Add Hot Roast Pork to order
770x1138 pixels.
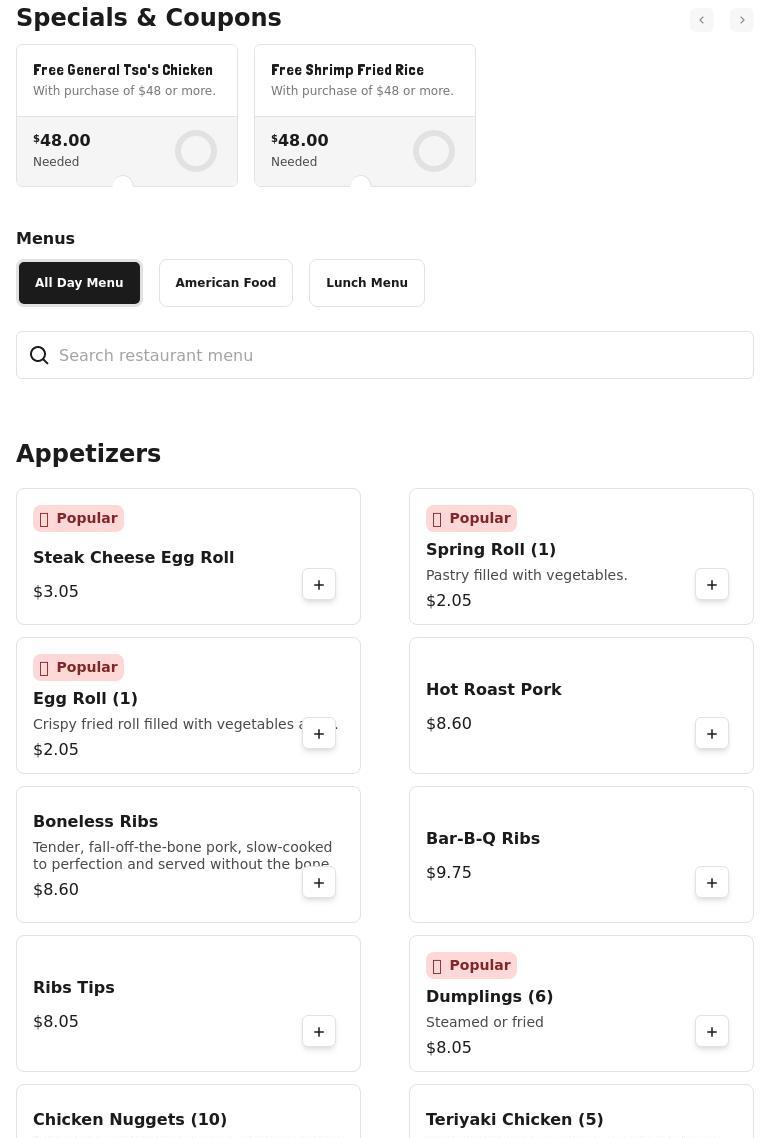(712, 734)
